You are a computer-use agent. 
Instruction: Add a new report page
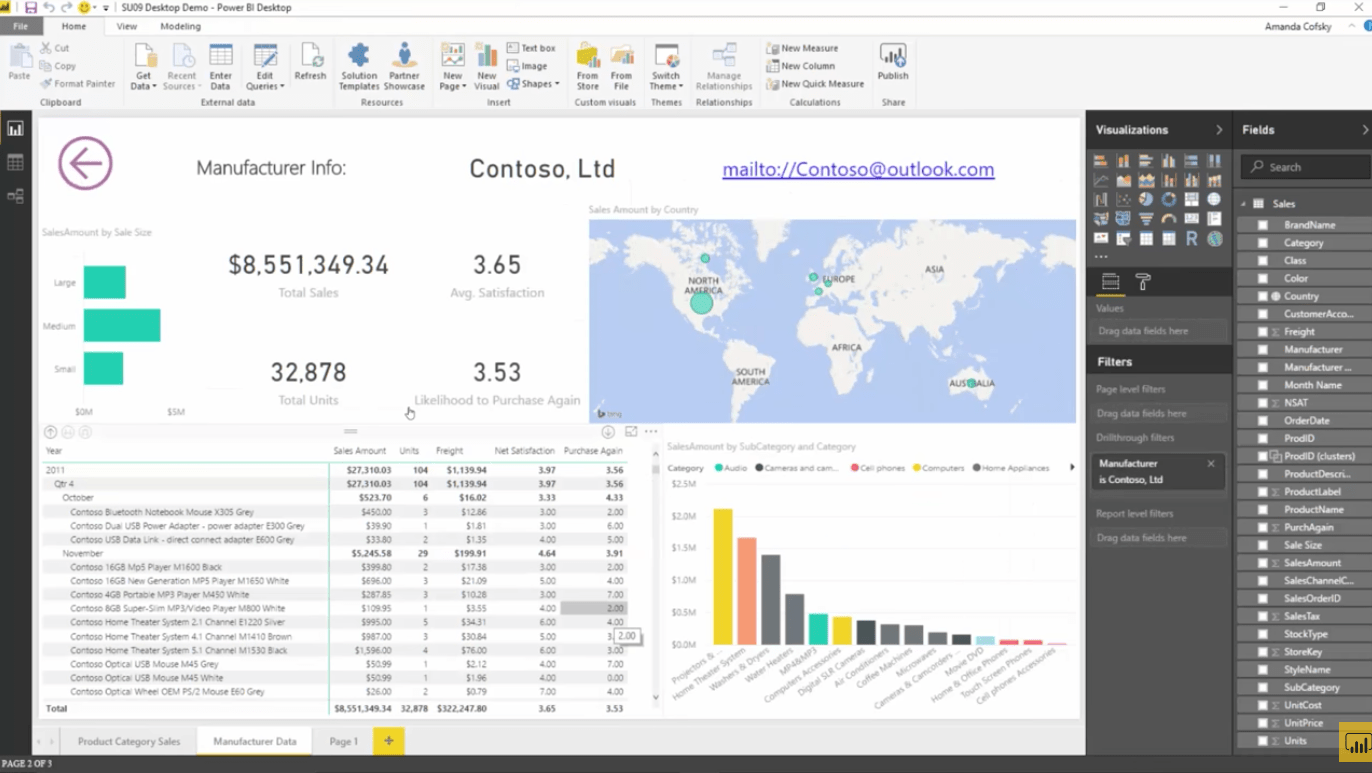[388, 741]
